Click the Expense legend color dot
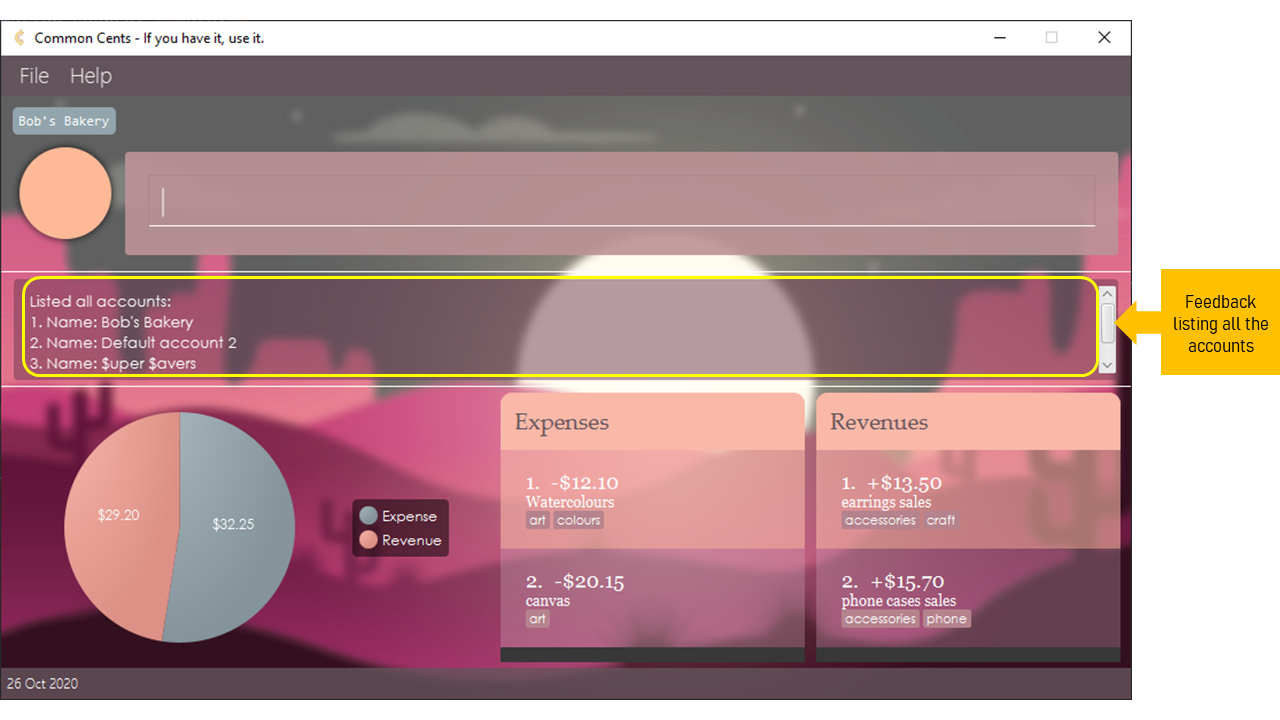Screen dimensions: 1280x720 [x=369, y=516]
